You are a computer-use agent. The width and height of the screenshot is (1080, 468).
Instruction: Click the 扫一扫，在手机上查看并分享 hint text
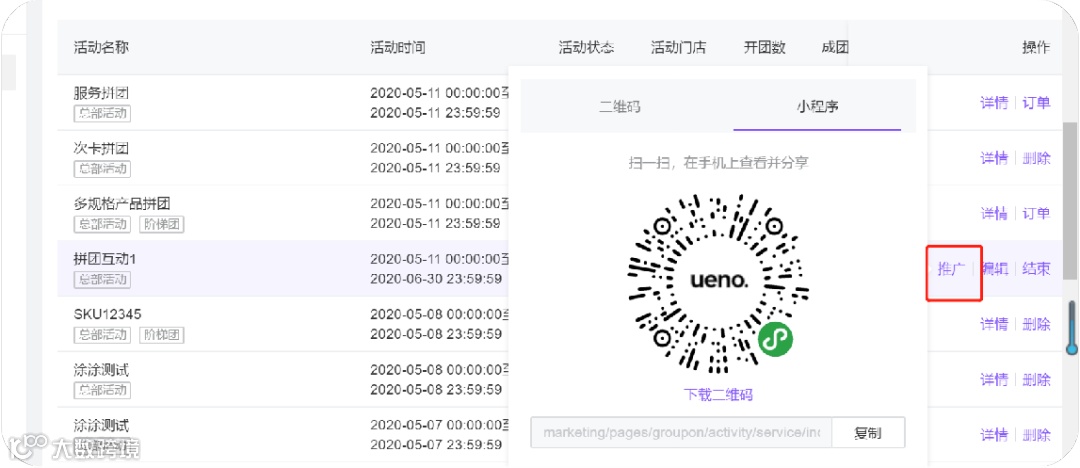718,163
